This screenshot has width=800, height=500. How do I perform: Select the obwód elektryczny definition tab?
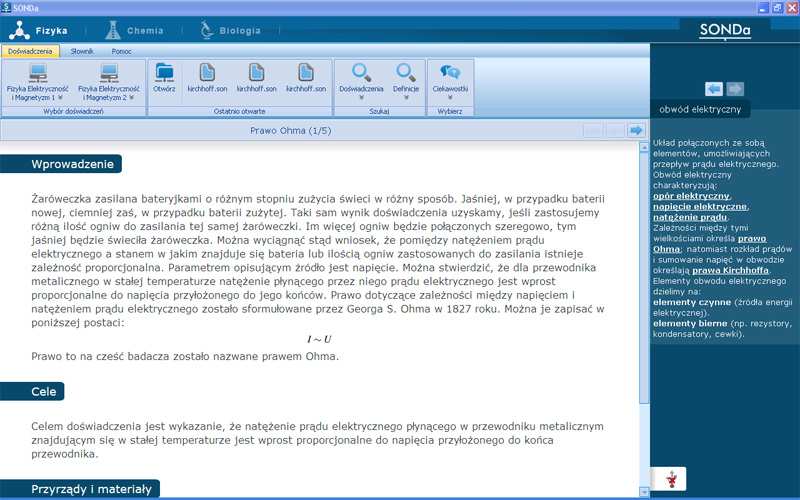[700, 109]
